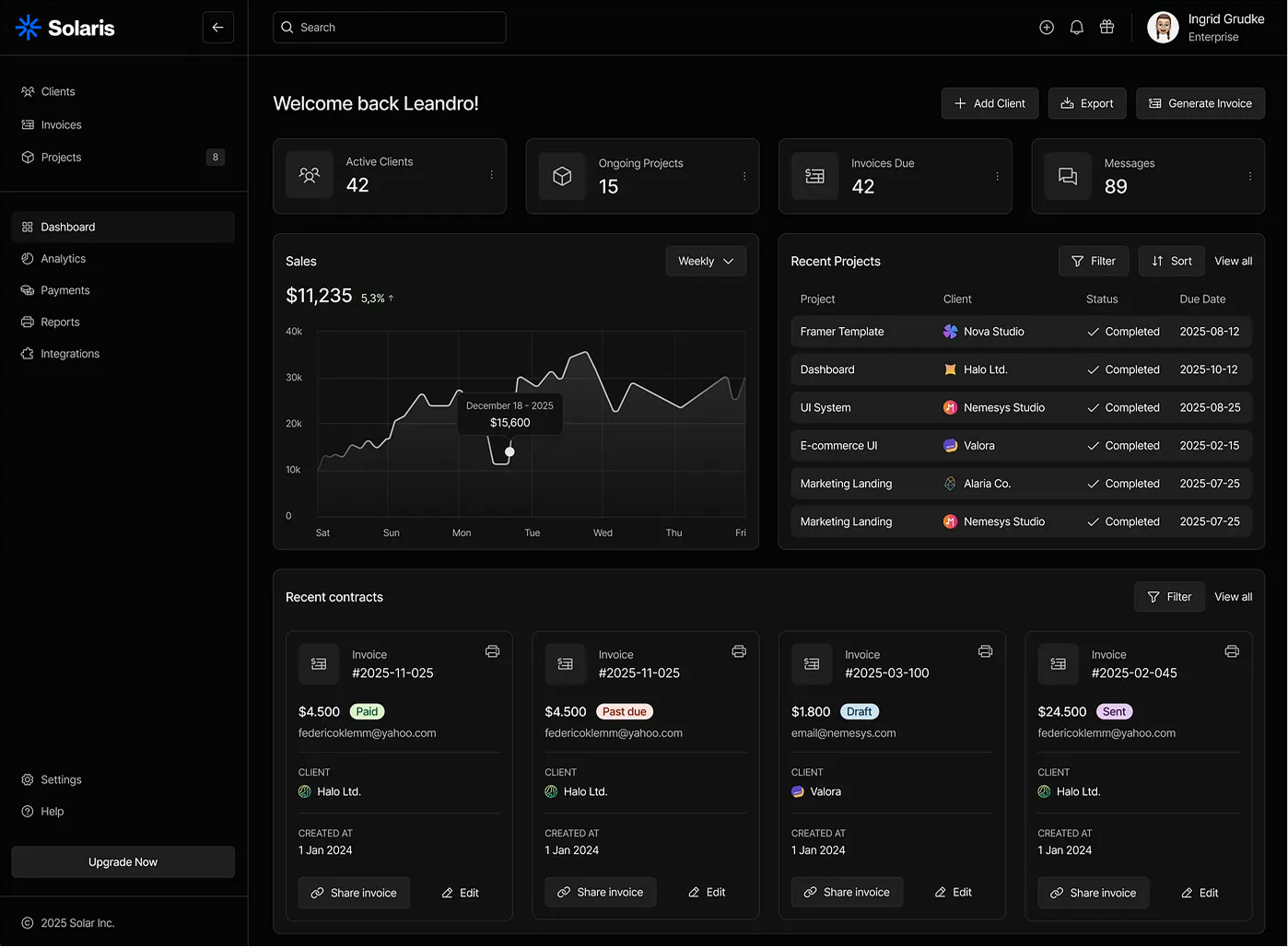Click the Invoices Due card icon
The image size is (1288, 947).
click(x=815, y=176)
